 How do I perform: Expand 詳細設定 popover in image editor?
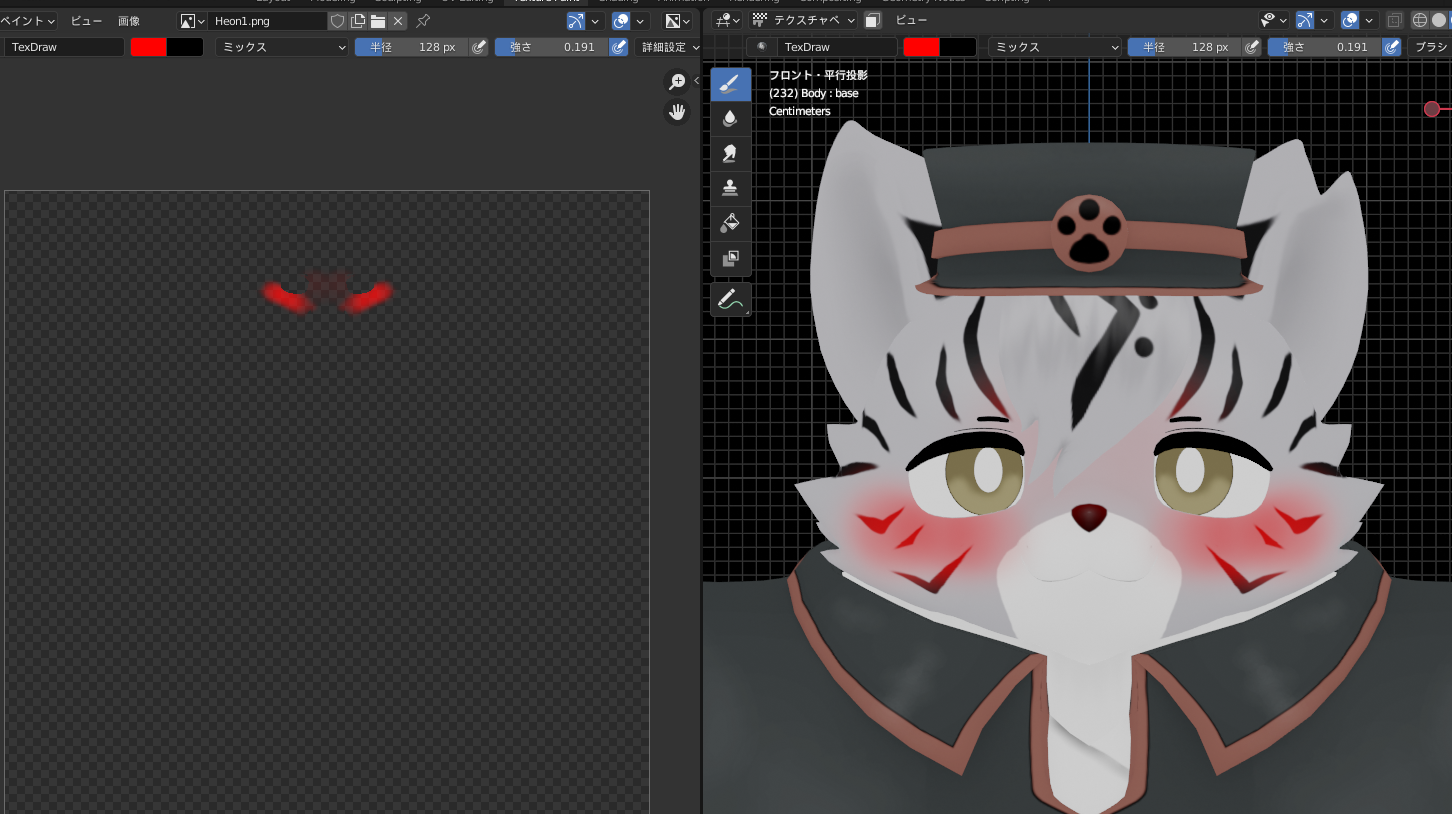coord(668,47)
